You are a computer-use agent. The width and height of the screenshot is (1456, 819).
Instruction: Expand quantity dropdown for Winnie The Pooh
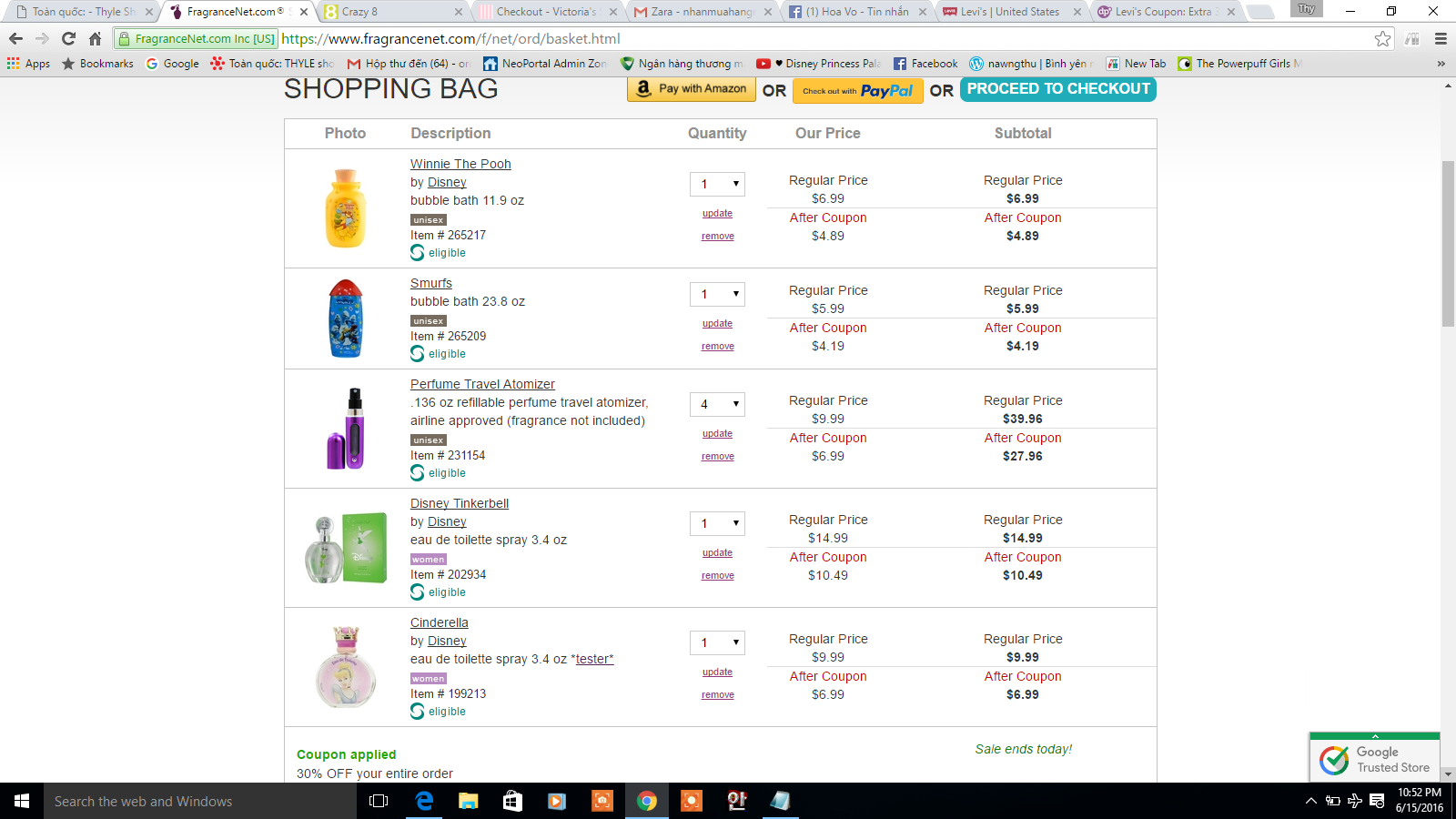pyautogui.click(x=717, y=184)
